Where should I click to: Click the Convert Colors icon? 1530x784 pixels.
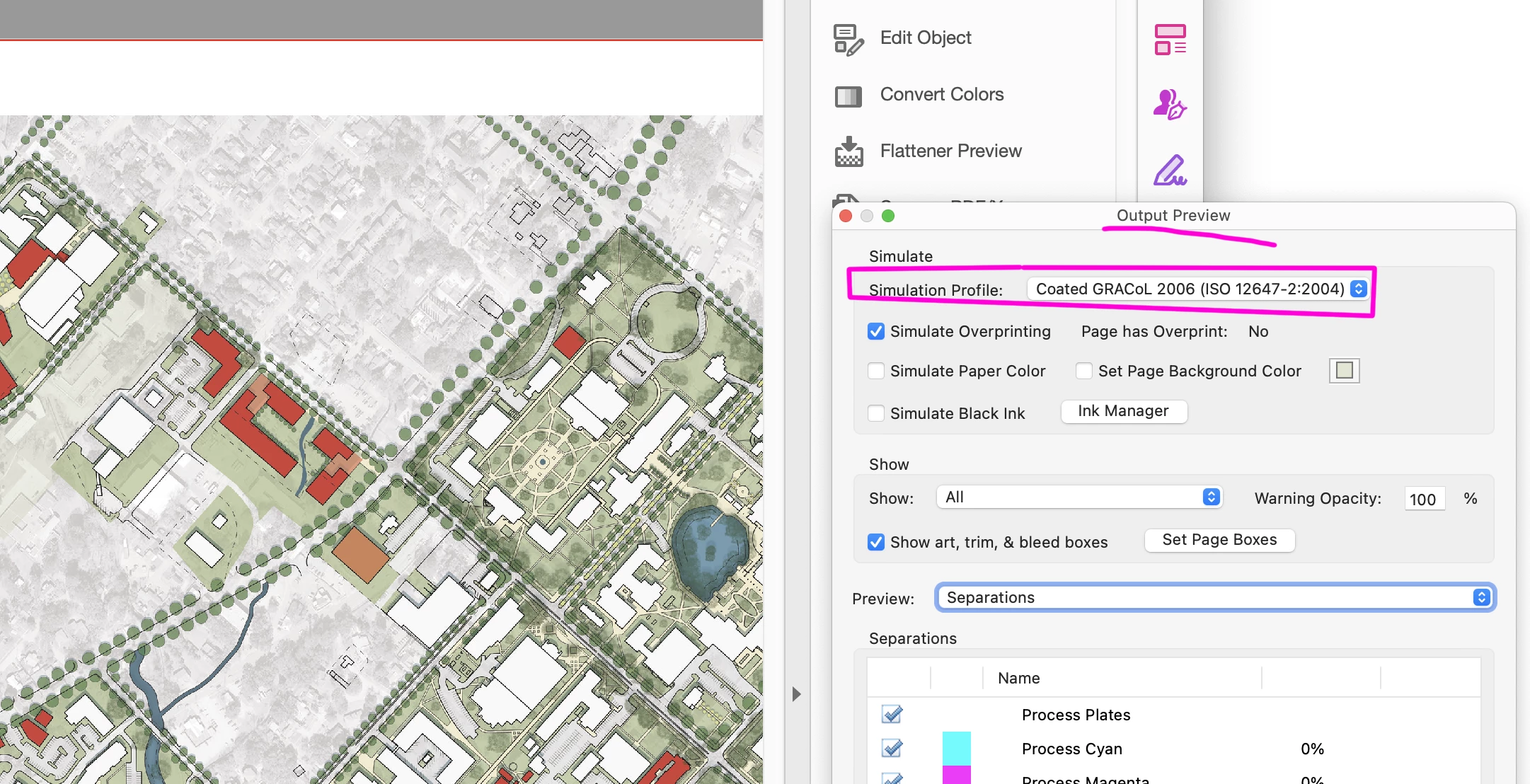849,96
